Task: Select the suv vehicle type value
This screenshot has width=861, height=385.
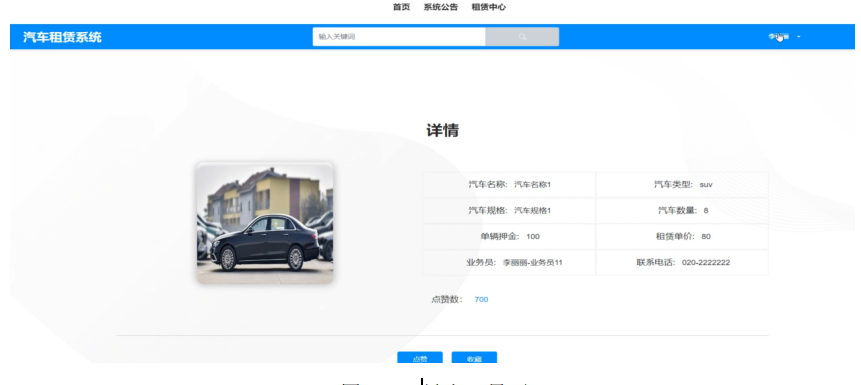Action: [x=706, y=185]
